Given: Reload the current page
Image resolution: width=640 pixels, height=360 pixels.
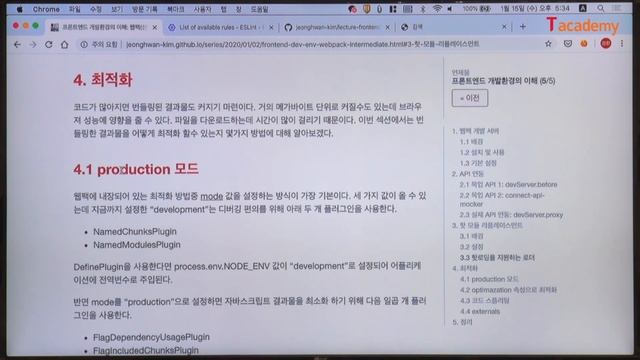Looking at the screenshot, I should pos(49,44).
